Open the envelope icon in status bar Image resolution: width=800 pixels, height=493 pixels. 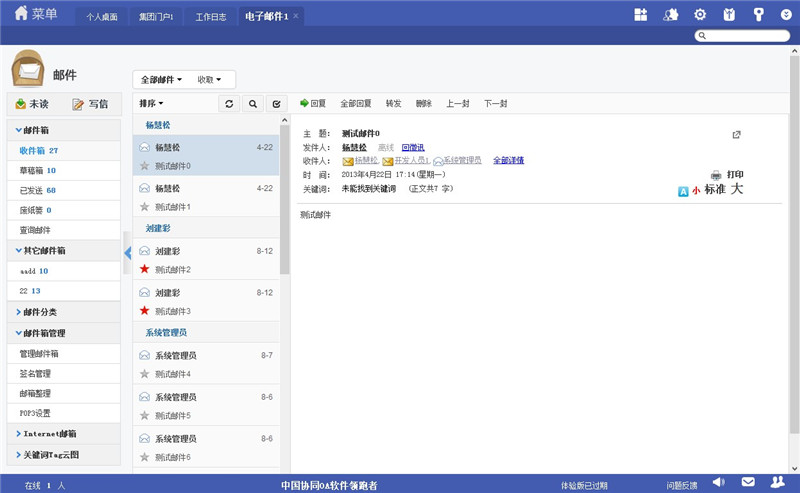pyautogui.click(x=748, y=482)
